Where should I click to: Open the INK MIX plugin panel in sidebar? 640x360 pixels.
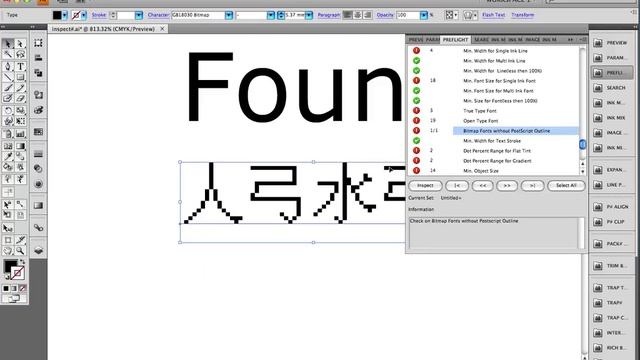(612, 118)
